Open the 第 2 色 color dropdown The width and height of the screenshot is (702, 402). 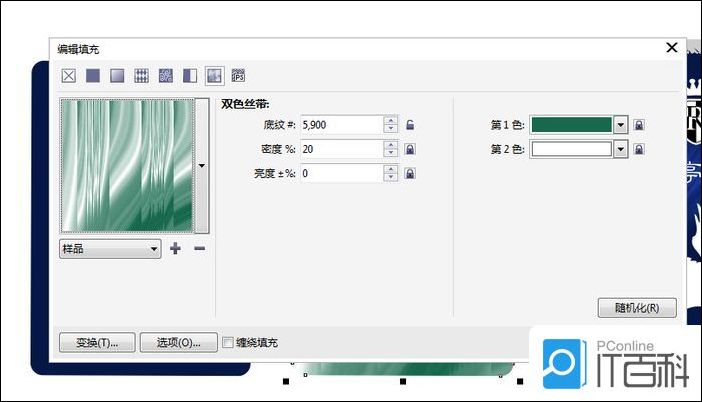click(x=621, y=149)
